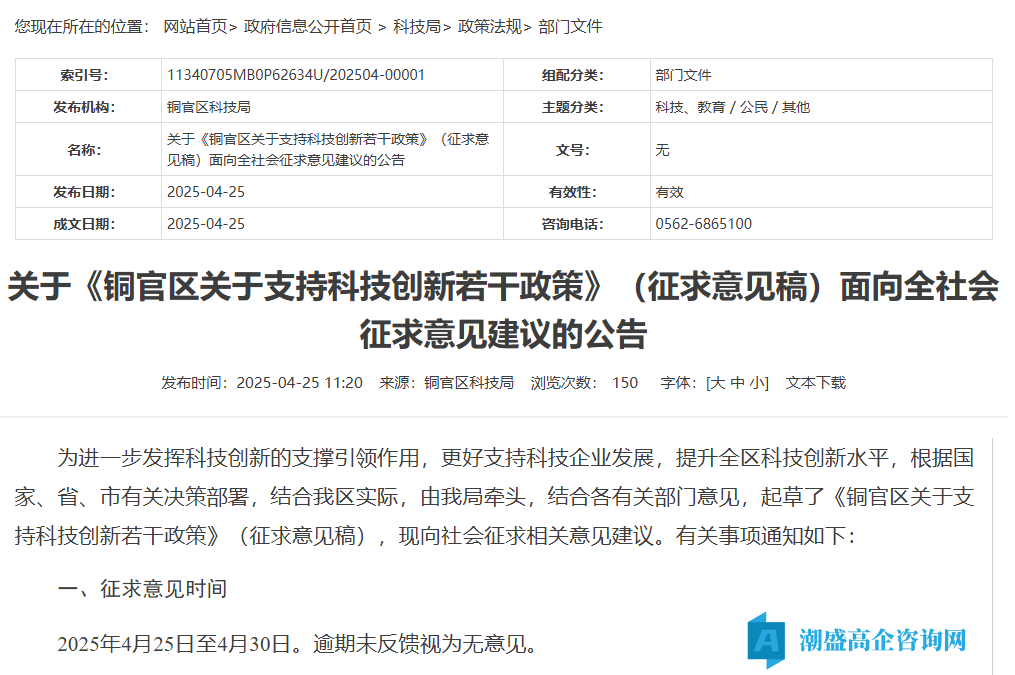Click the section heading 一、征求意见时间
Screen dimensions: 1015x675
pyautogui.click(x=142, y=589)
